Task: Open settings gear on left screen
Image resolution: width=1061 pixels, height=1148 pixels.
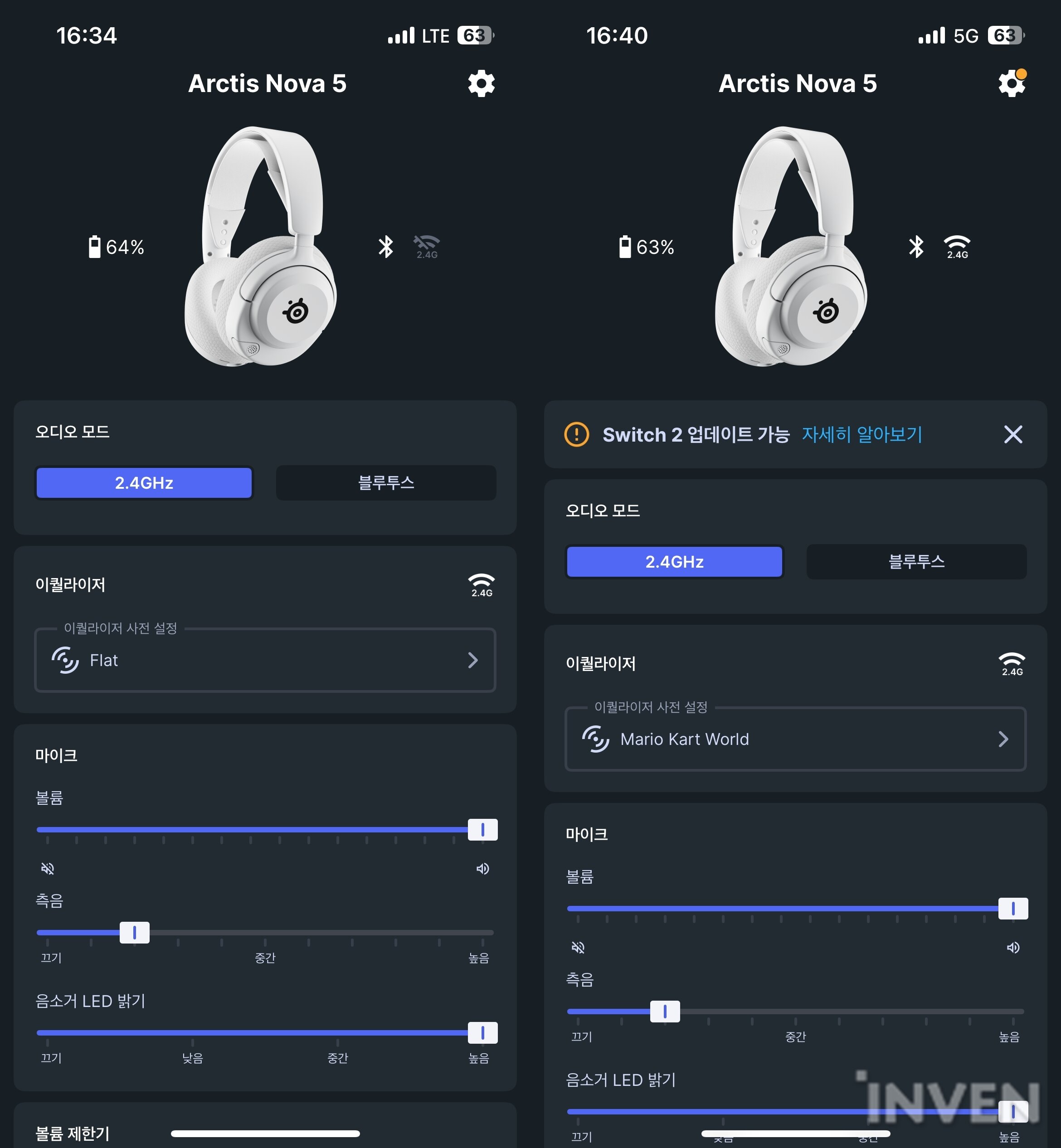Action: (x=481, y=84)
